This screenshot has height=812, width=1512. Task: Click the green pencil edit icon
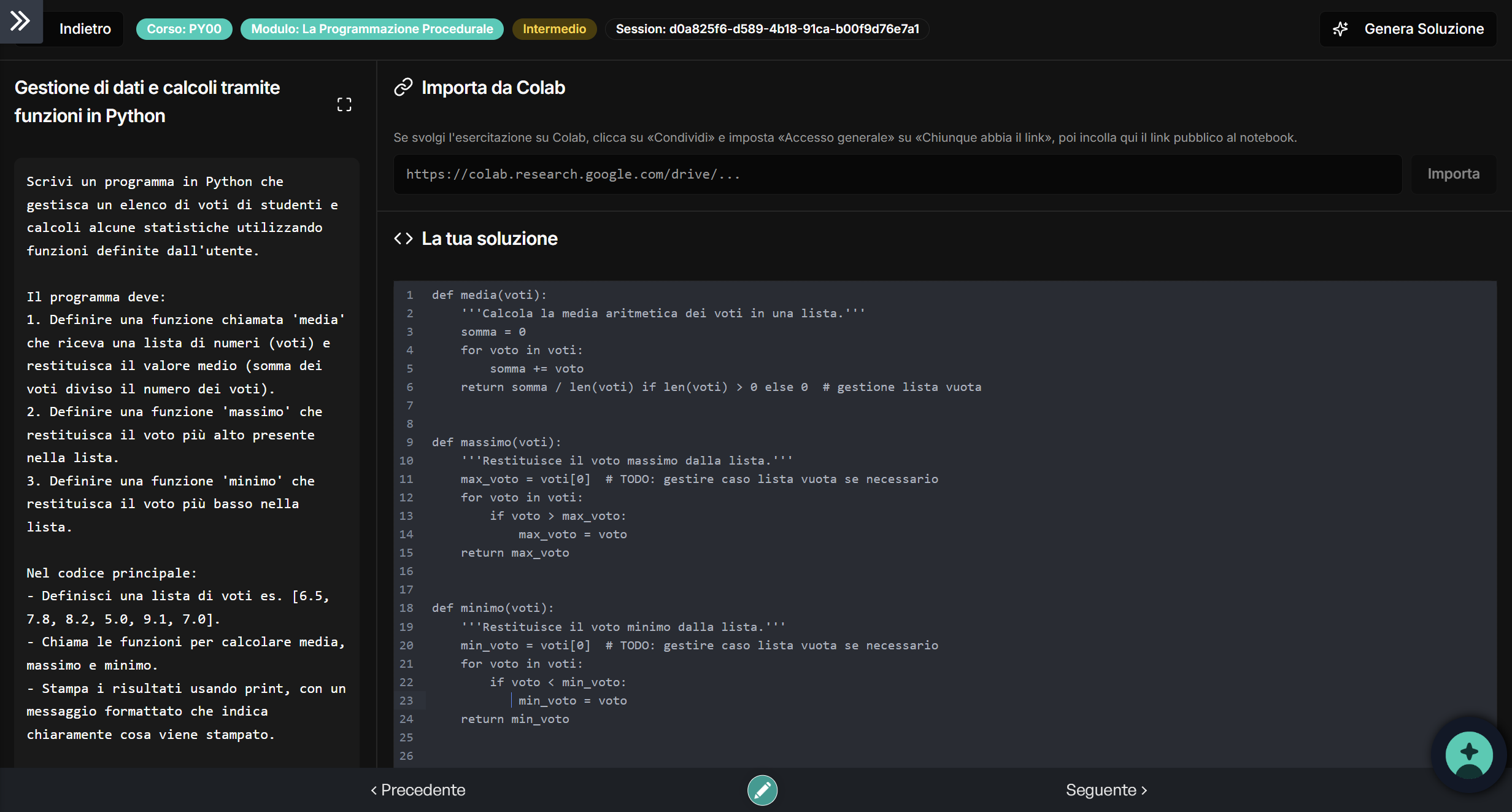point(762,791)
